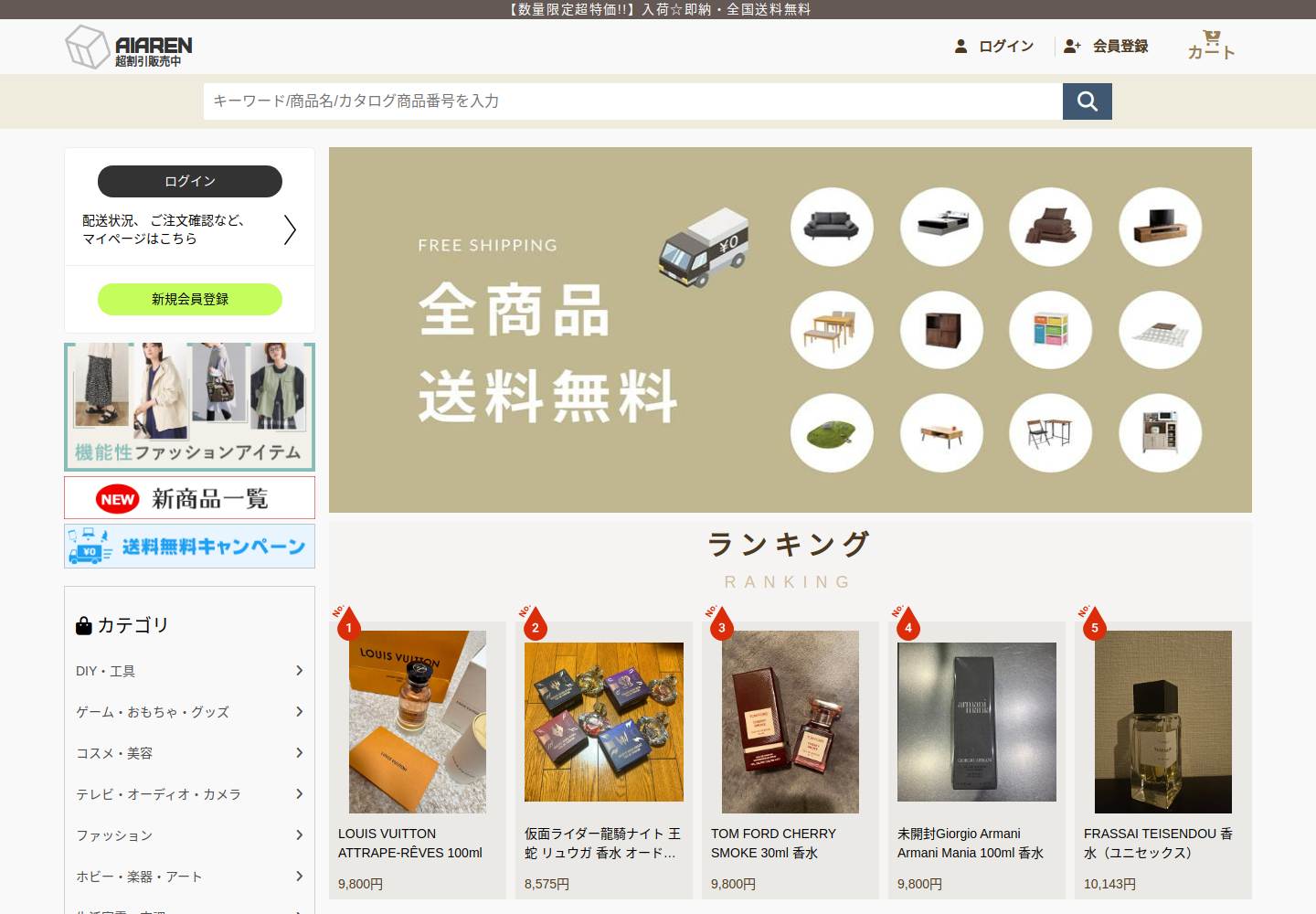Expand the DIY・工具 category chevron
Image resolution: width=1316 pixels, height=914 pixels.
[x=299, y=671]
